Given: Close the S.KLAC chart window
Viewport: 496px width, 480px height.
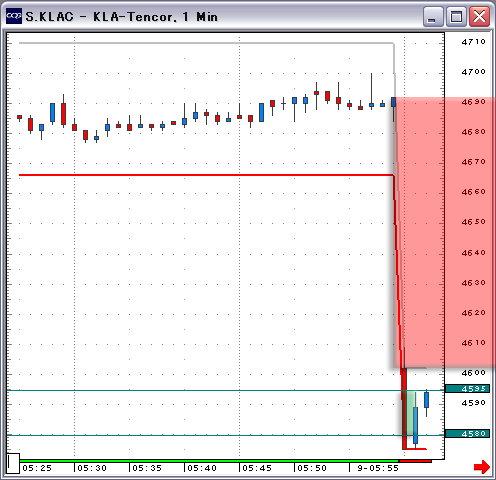Looking at the screenshot, I should [479, 16].
